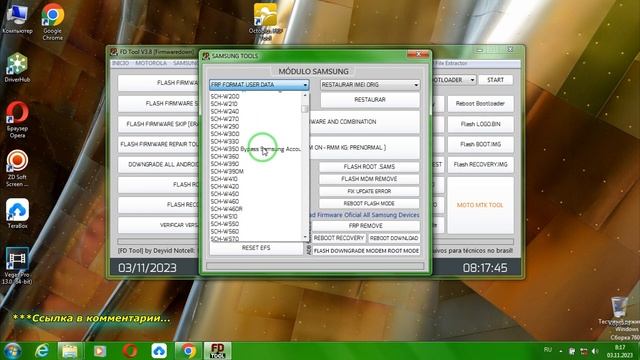Click the taskbar clock showing 8:17
The height and width of the screenshot is (360, 640).
(620, 351)
